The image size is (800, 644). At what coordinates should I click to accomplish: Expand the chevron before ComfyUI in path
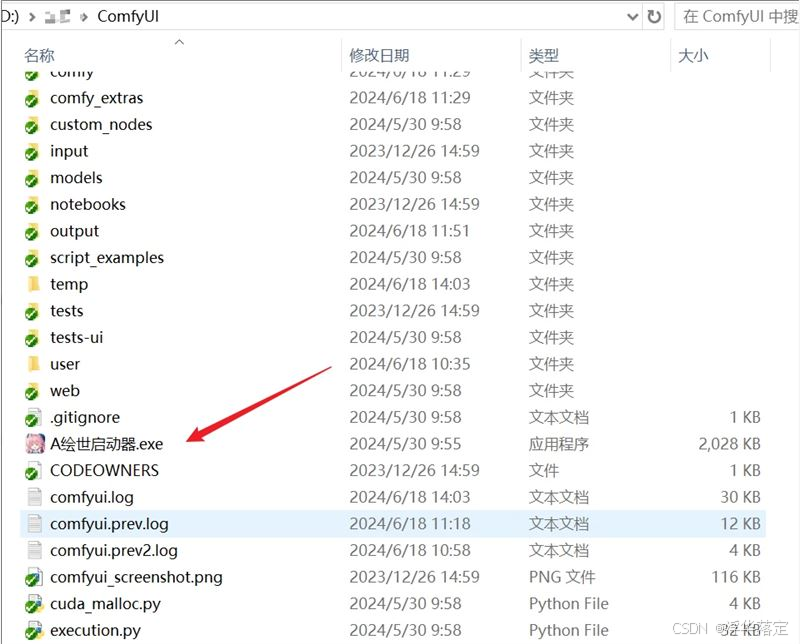pyautogui.click(x=84, y=17)
